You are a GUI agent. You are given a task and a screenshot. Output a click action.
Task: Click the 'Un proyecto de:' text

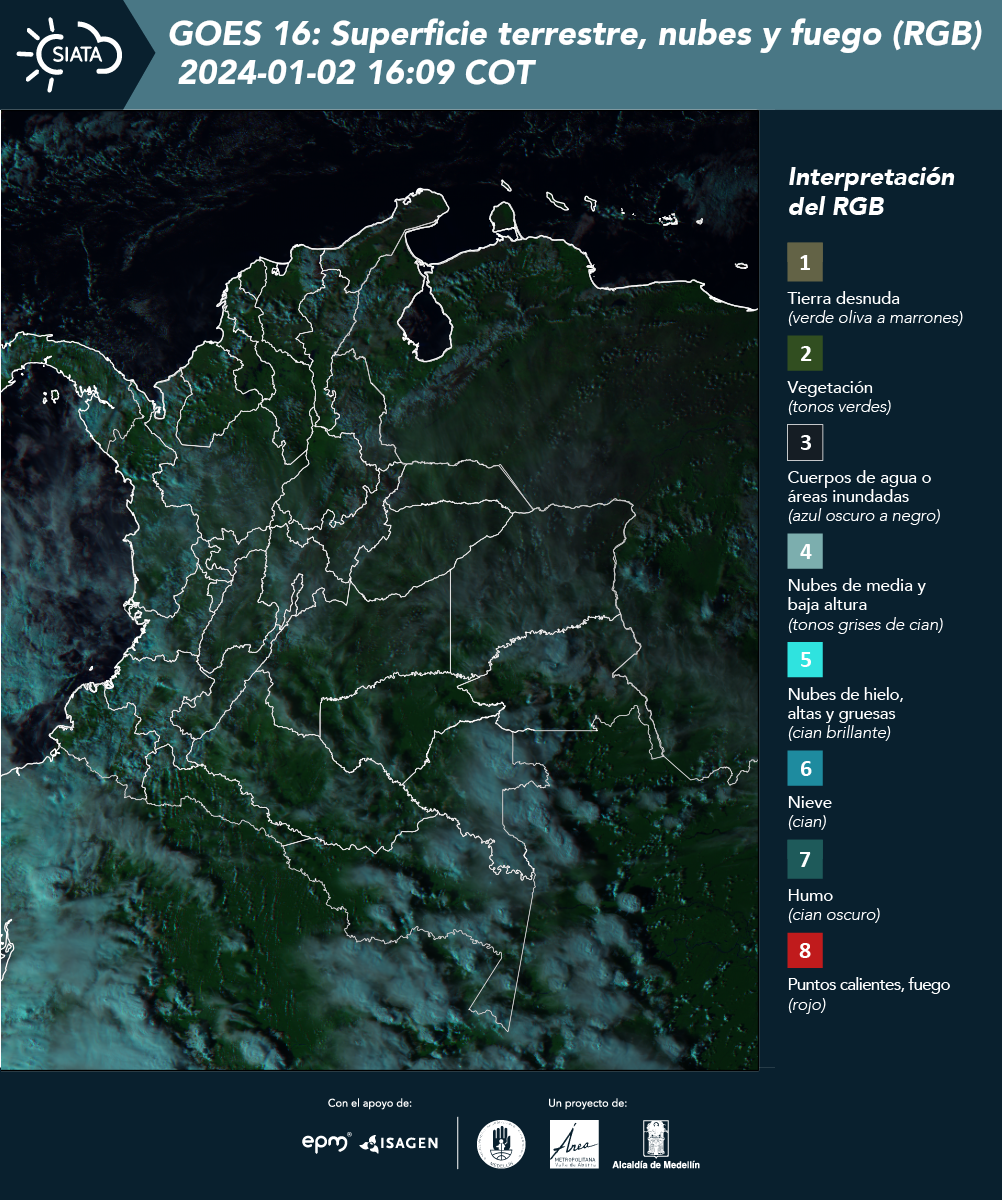point(588,1103)
